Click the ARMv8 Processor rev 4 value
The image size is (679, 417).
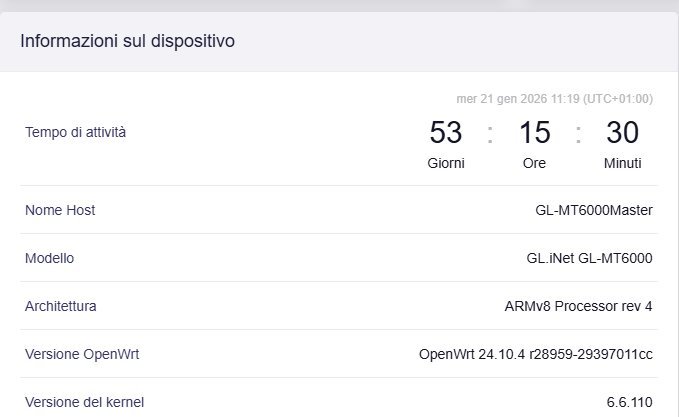pyautogui.click(x=578, y=306)
